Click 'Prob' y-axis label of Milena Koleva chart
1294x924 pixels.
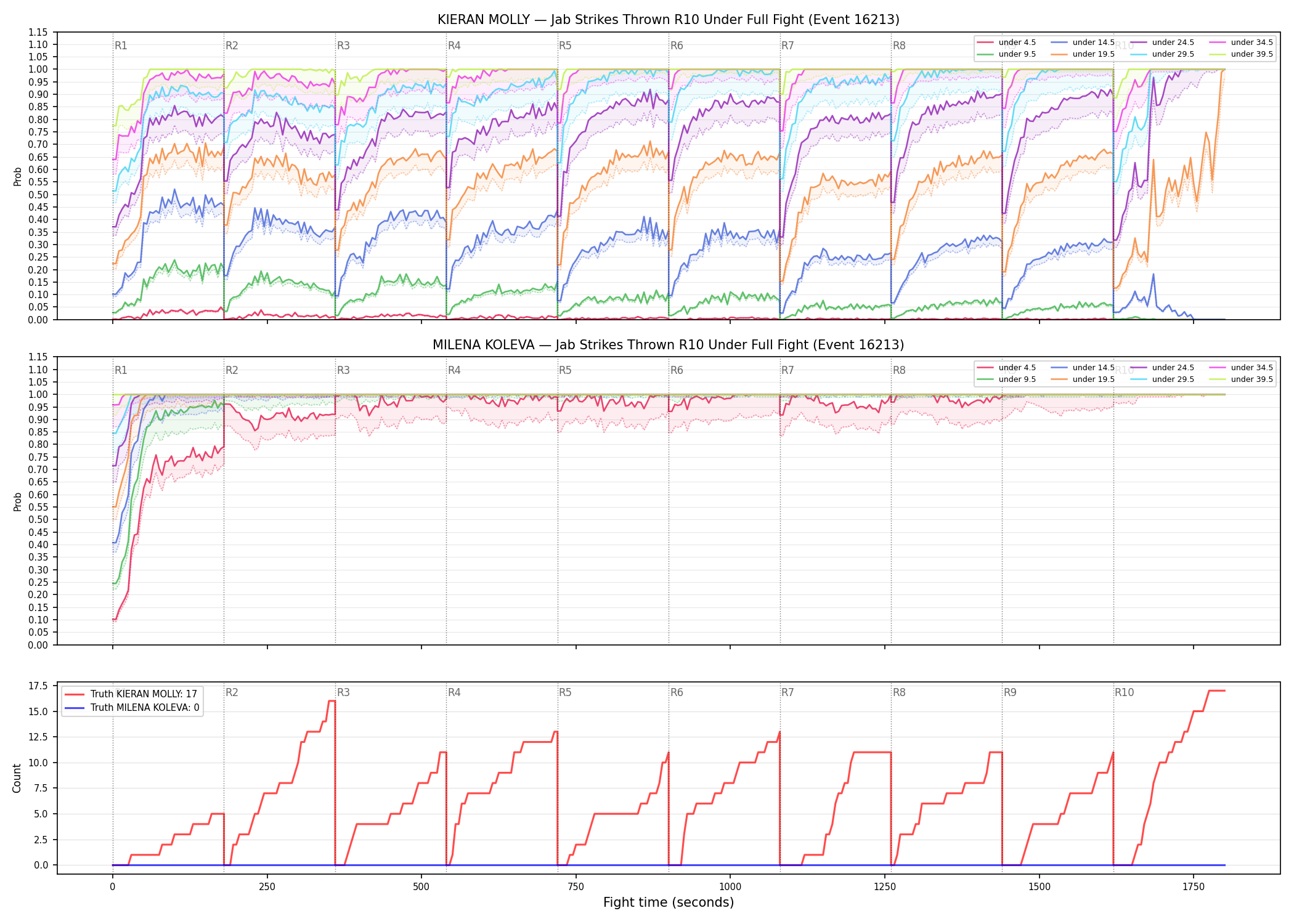point(17,501)
